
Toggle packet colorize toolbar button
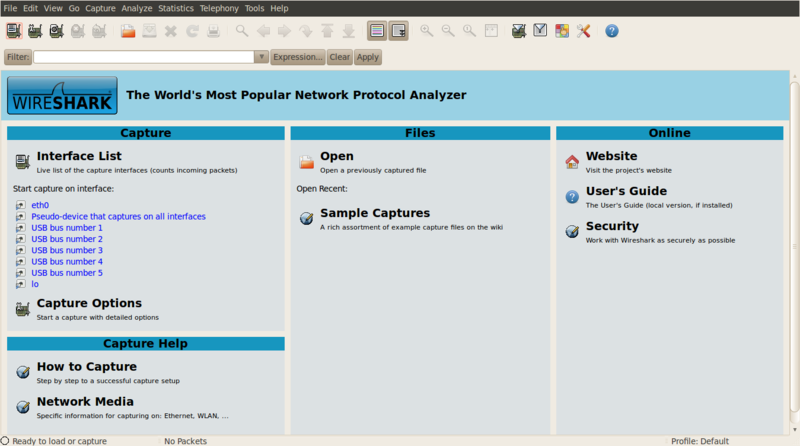377,31
